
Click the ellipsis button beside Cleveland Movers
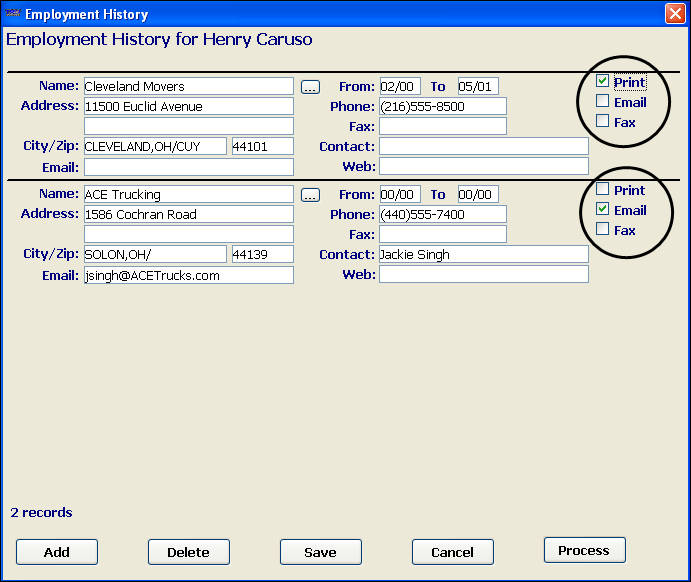pos(310,87)
